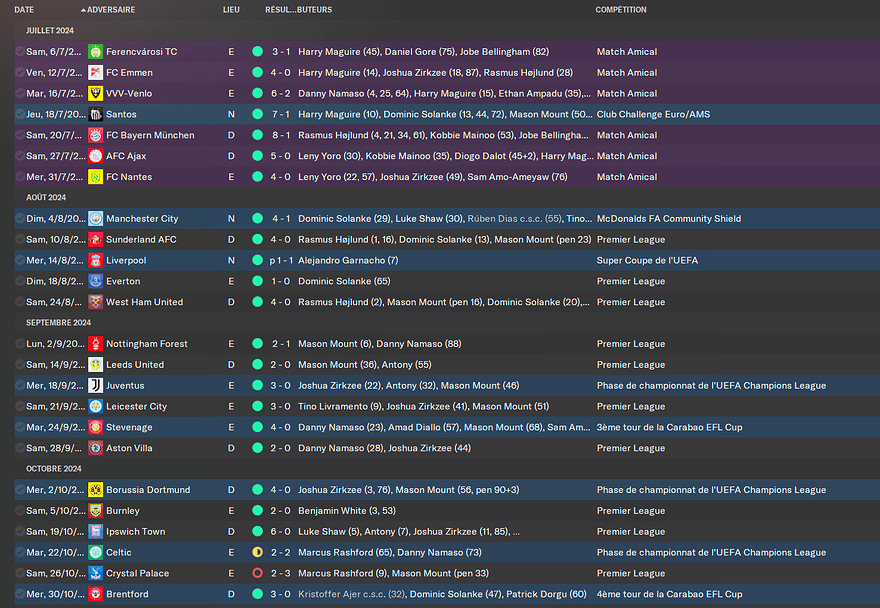Tick the circle for the FC Emmen match

click(20, 73)
